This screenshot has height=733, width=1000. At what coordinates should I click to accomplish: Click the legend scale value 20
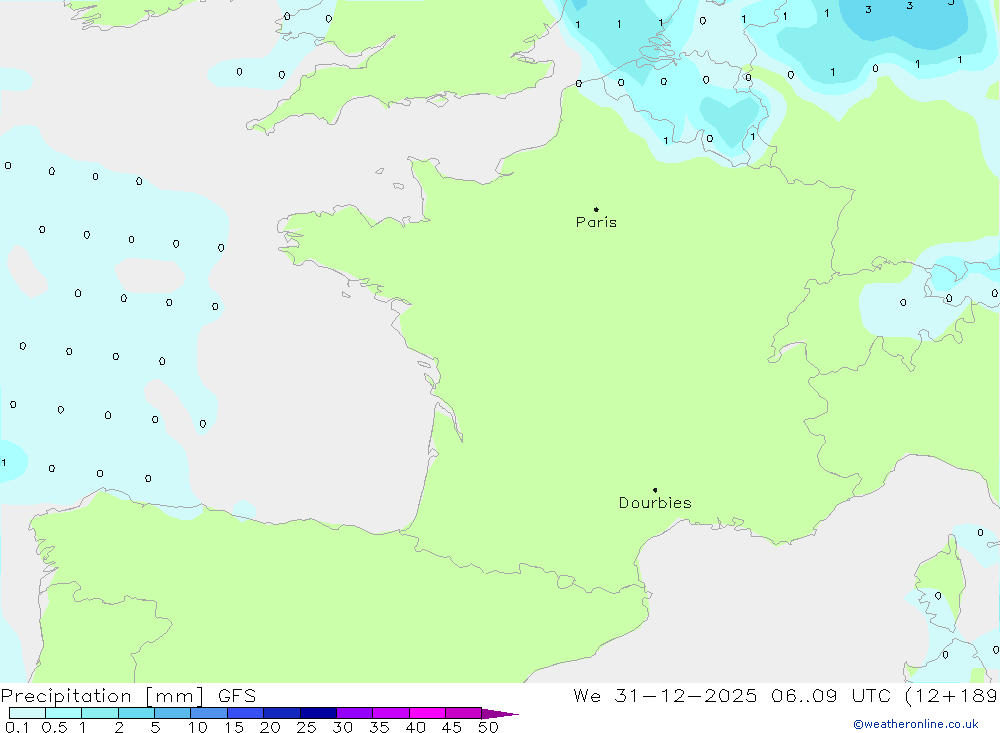coord(270,727)
